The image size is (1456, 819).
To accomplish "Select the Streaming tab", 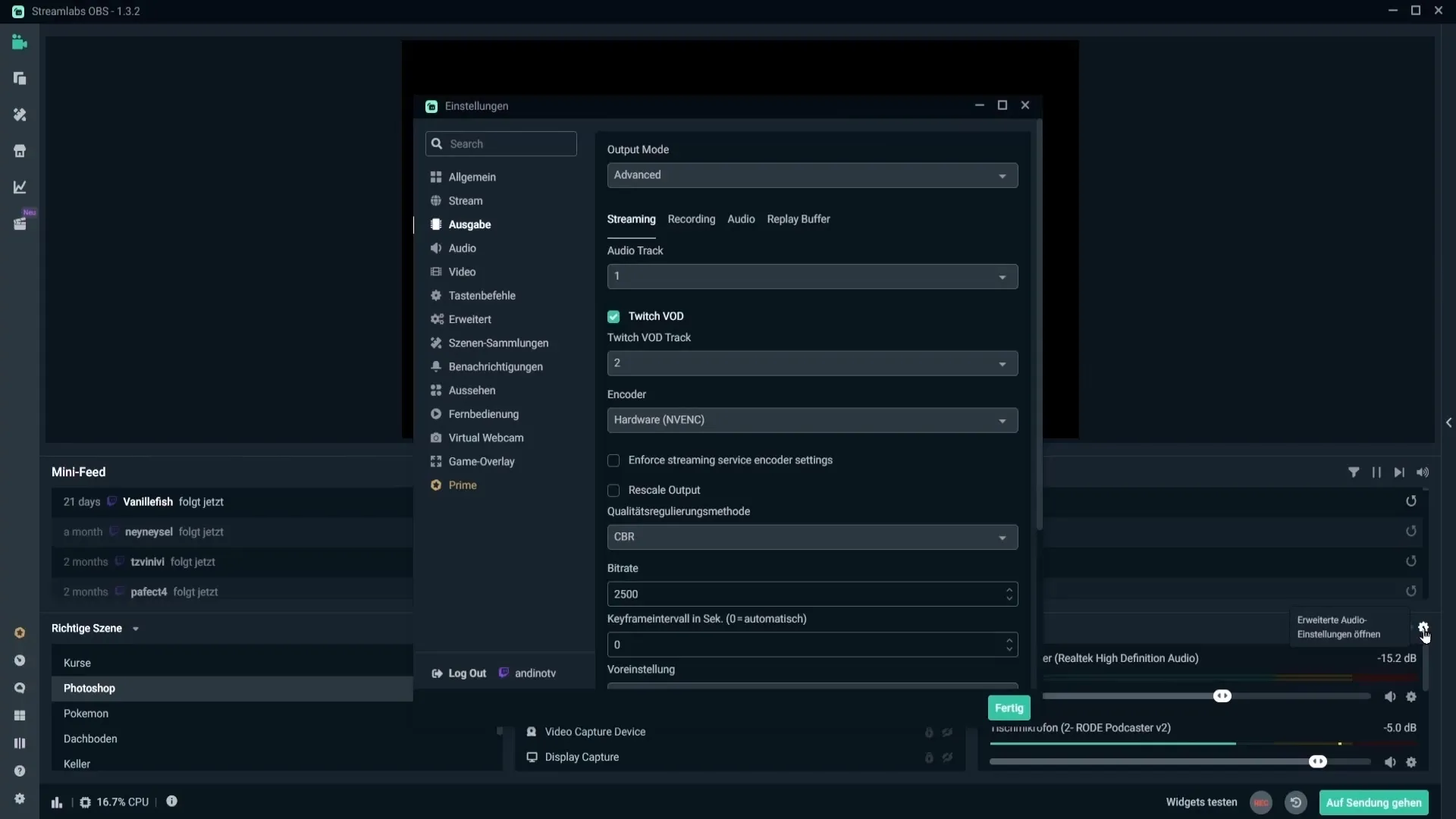I will (x=631, y=219).
